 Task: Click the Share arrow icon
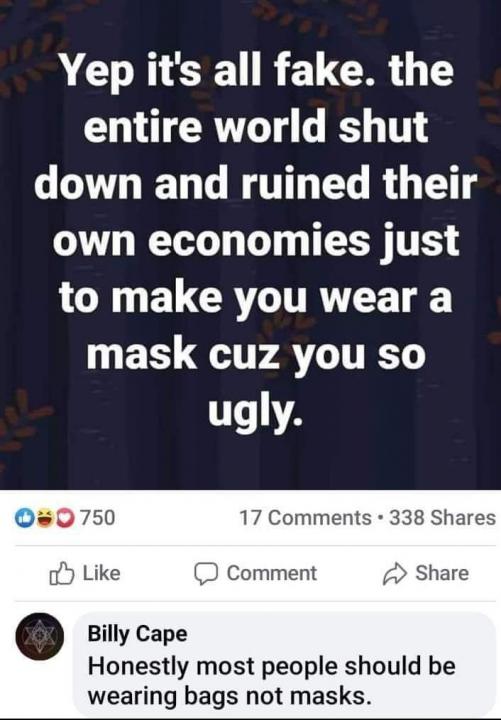click(x=395, y=574)
